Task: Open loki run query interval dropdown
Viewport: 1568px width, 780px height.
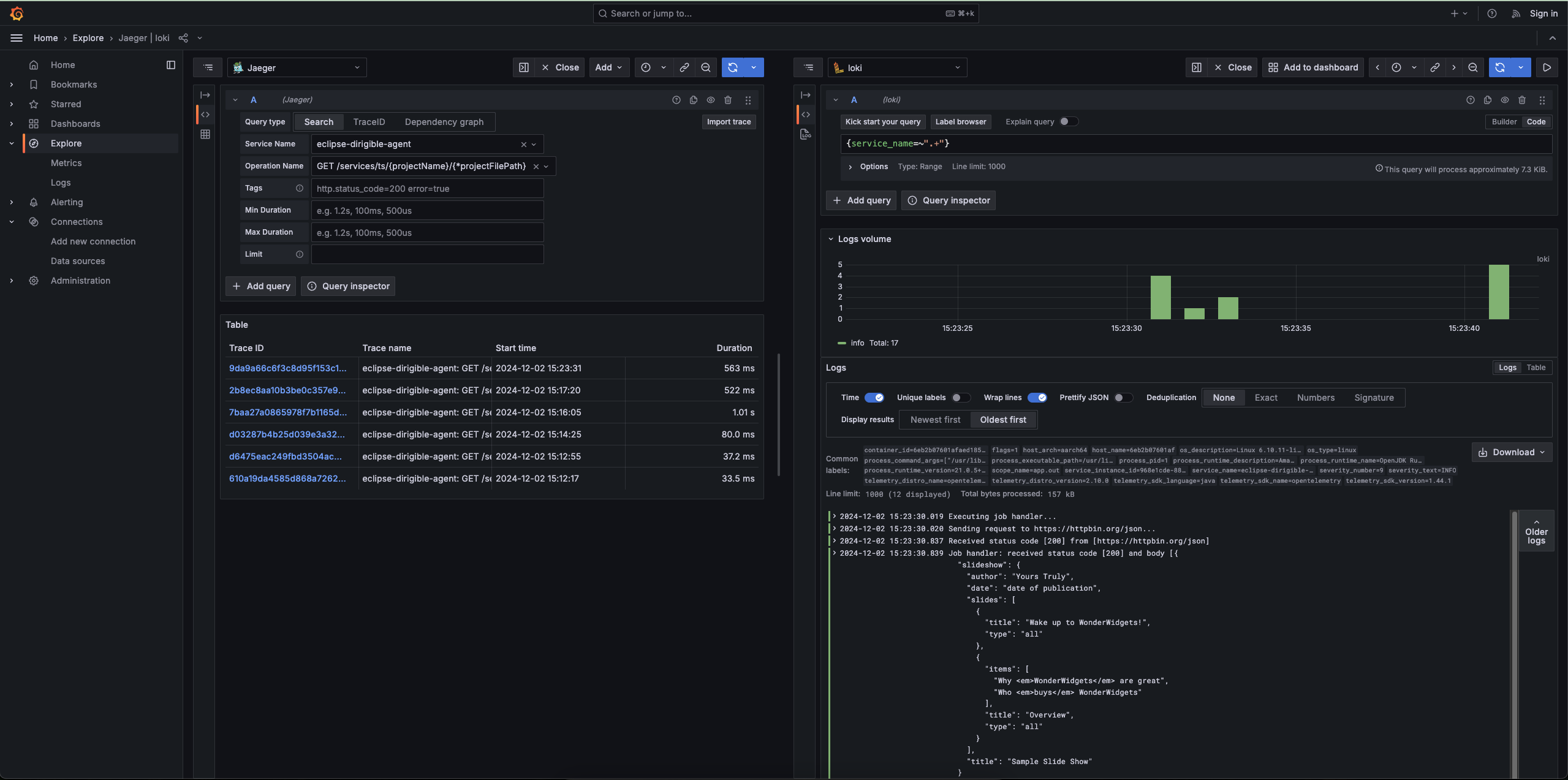Action: point(1521,67)
